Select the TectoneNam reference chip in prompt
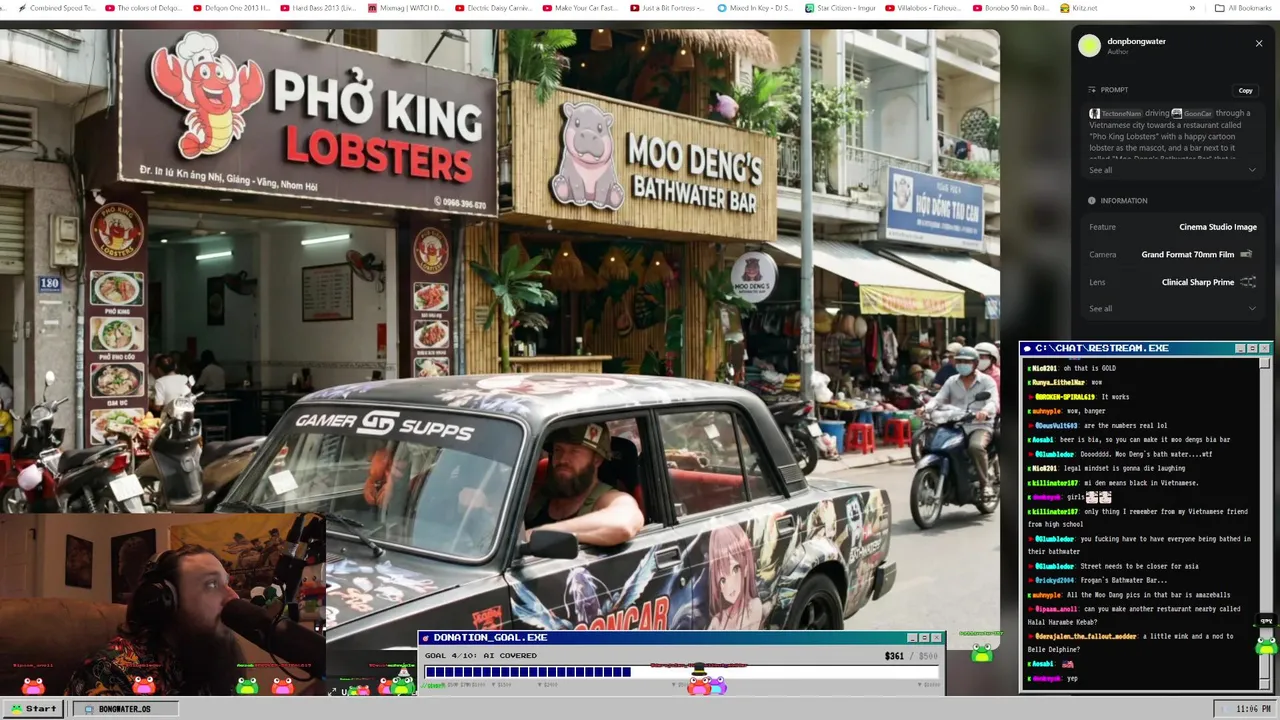Screen dimensions: 1280x720 [1115, 113]
